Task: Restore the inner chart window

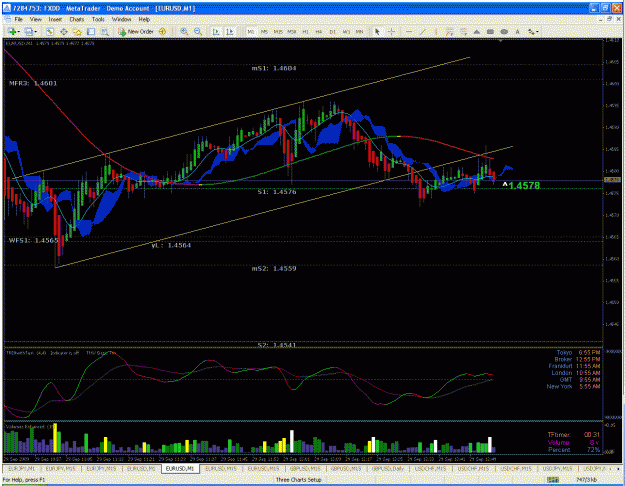Action: click(x=609, y=19)
